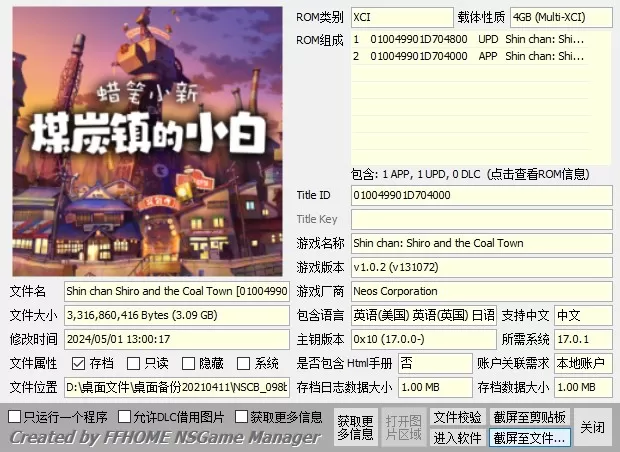Image resolution: width=620 pixels, height=452 pixels.
Task: Click the 文件名 file name field
Action: (177, 291)
